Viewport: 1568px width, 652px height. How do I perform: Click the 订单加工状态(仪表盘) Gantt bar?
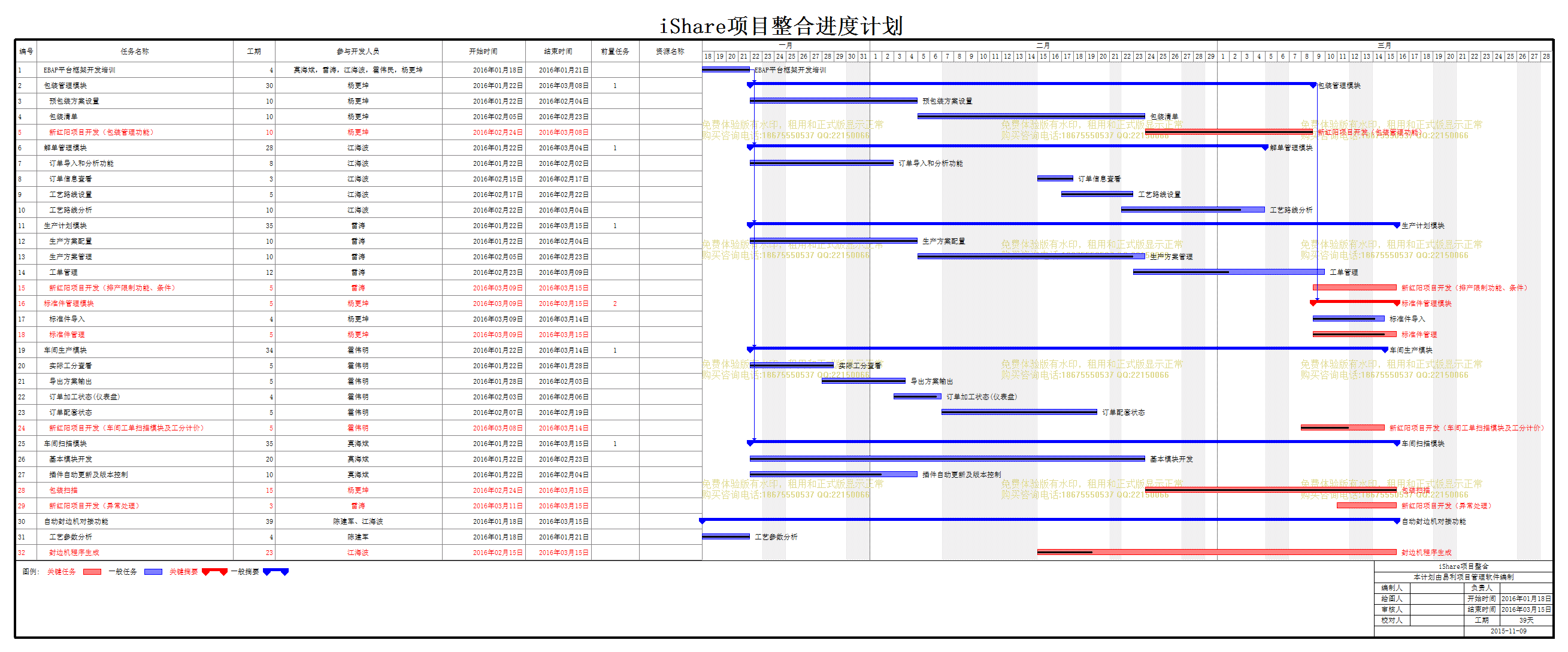[x=918, y=396]
